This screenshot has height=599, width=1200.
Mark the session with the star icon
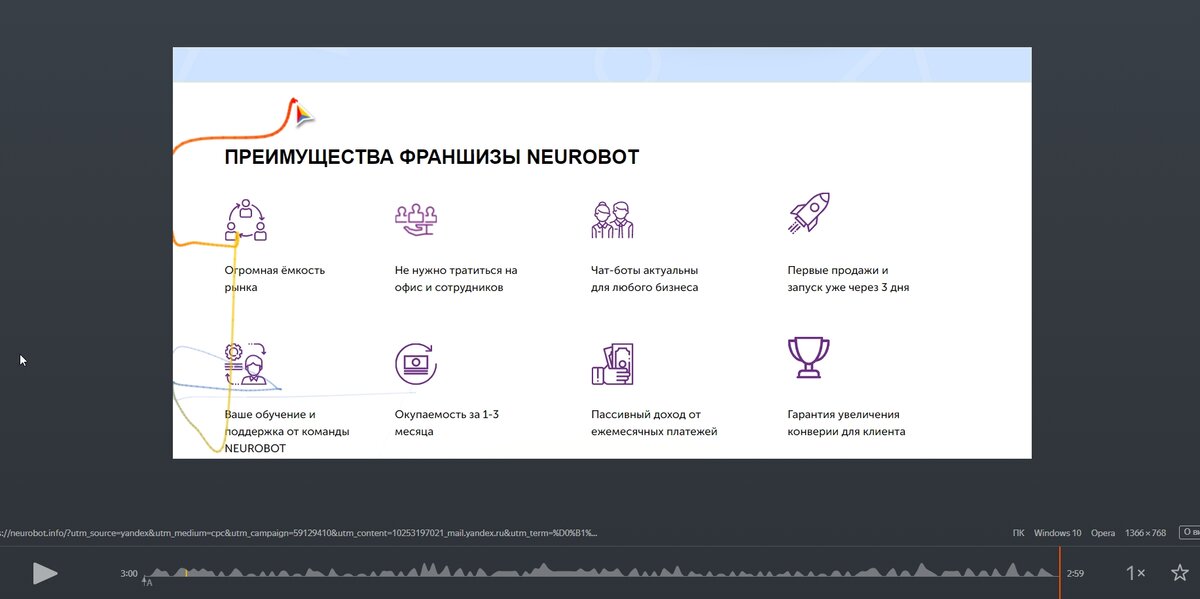[x=1179, y=573]
